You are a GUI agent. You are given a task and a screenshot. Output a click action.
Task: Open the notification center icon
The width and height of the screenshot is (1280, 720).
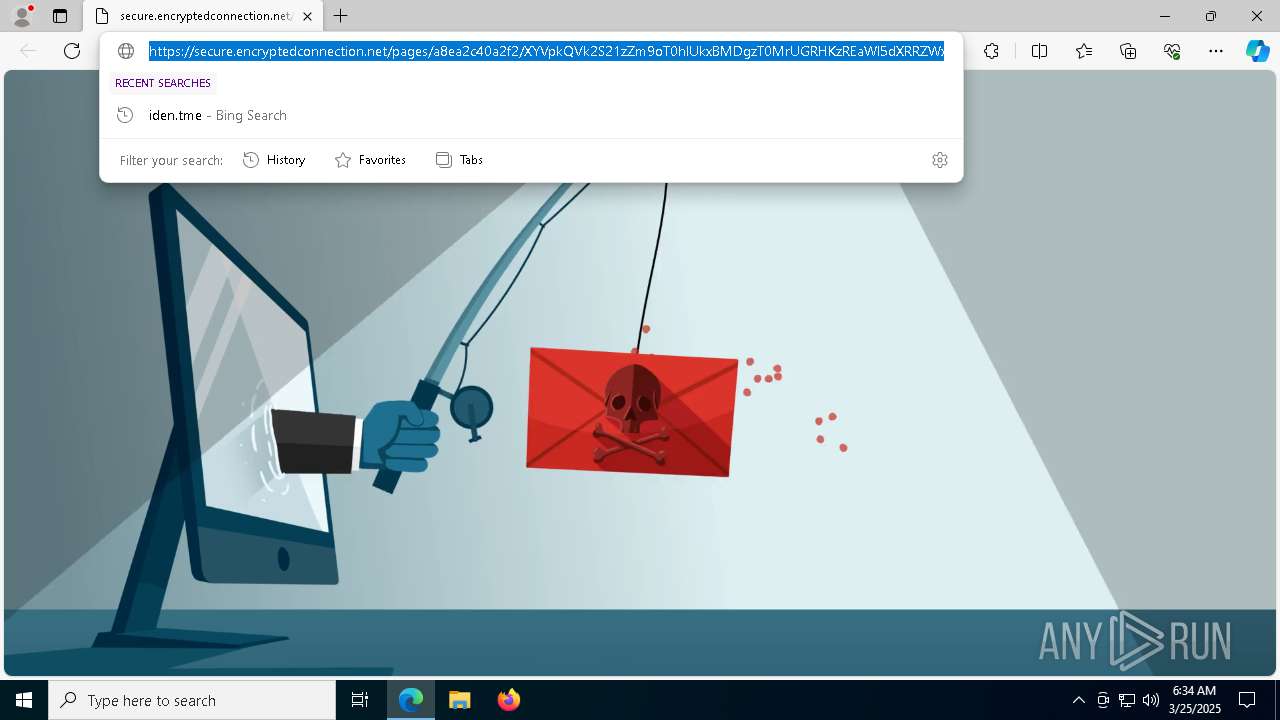tap(1247, 700)
